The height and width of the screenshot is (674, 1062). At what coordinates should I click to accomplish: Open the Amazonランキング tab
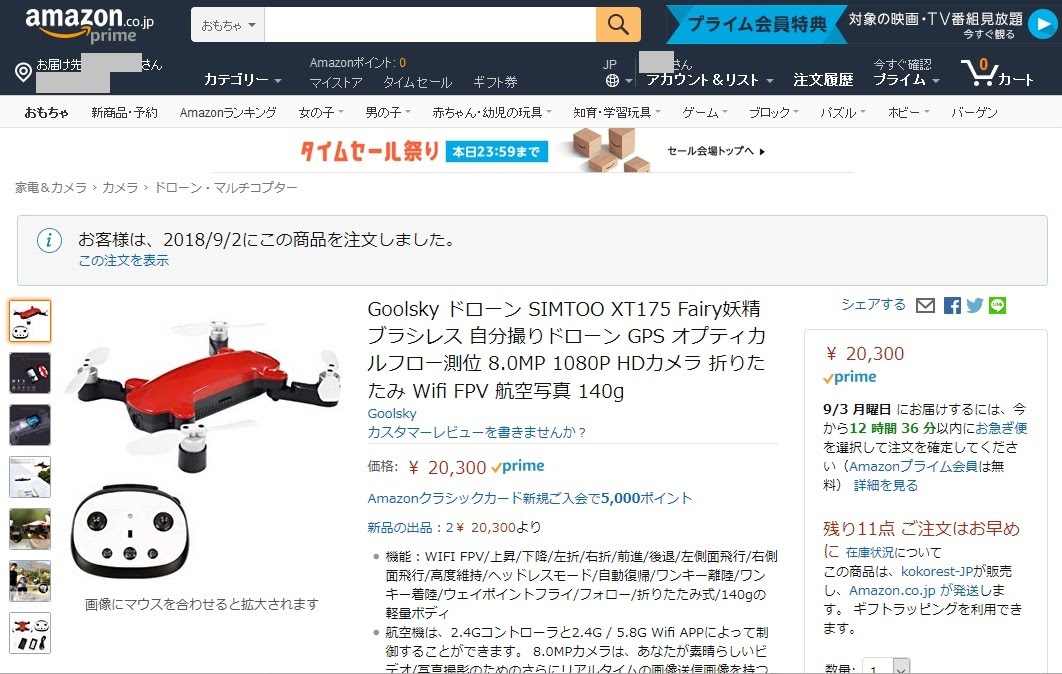tap(228, 112)
